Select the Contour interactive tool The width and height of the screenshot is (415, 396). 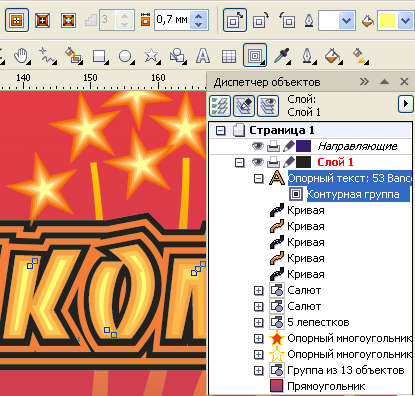coord(255,55)
